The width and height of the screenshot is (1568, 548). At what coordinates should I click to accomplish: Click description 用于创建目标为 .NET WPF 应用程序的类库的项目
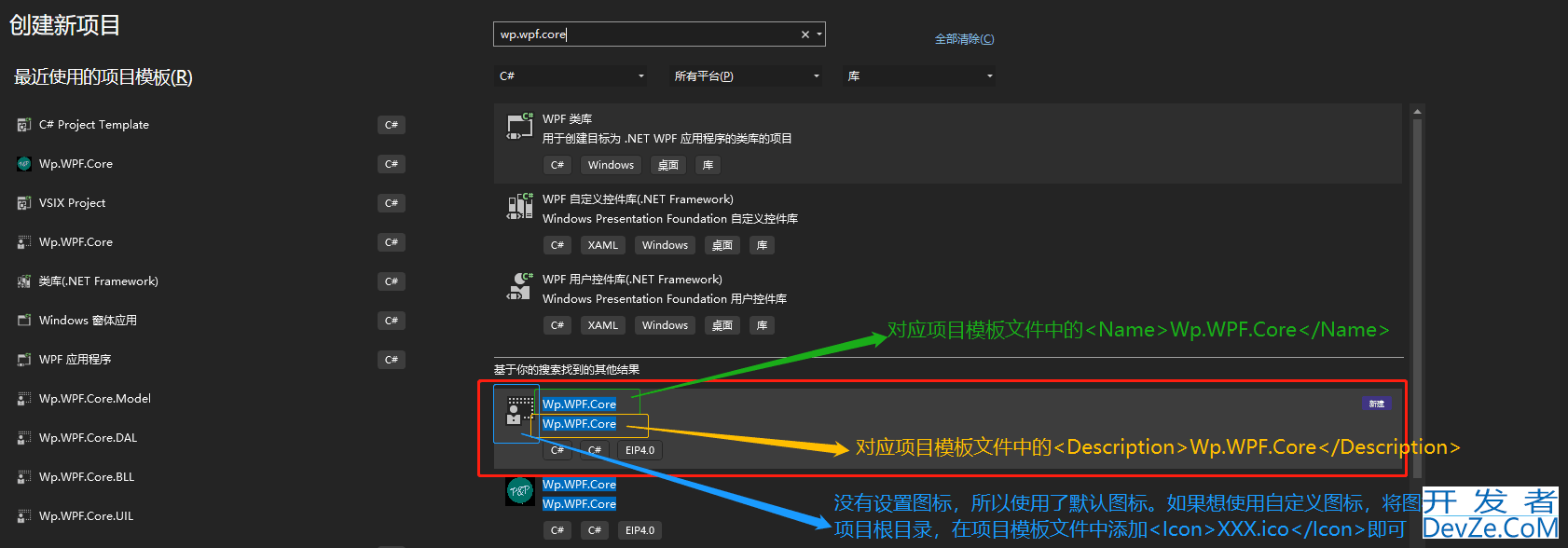coord(667,139)
